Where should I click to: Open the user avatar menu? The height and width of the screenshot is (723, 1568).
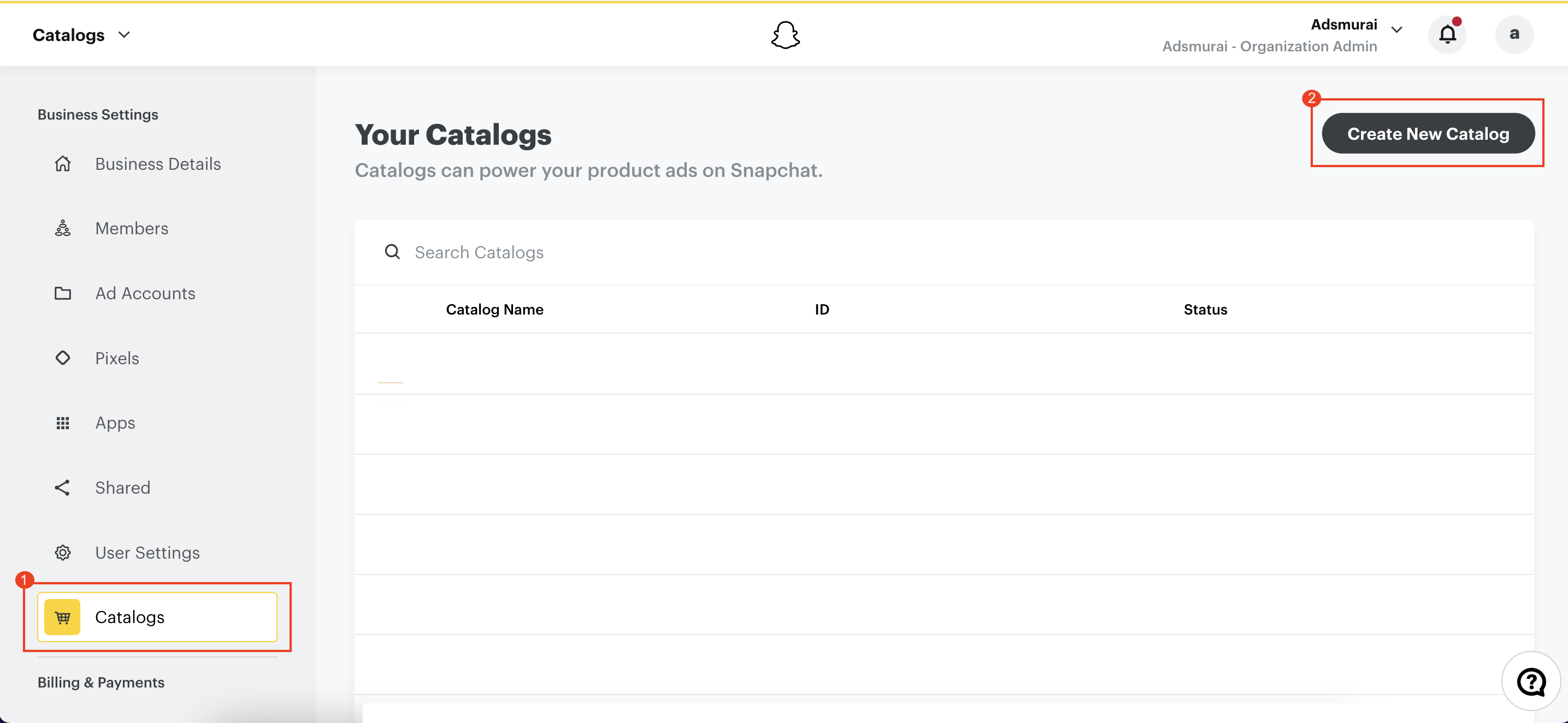(x=1514, y=35)
